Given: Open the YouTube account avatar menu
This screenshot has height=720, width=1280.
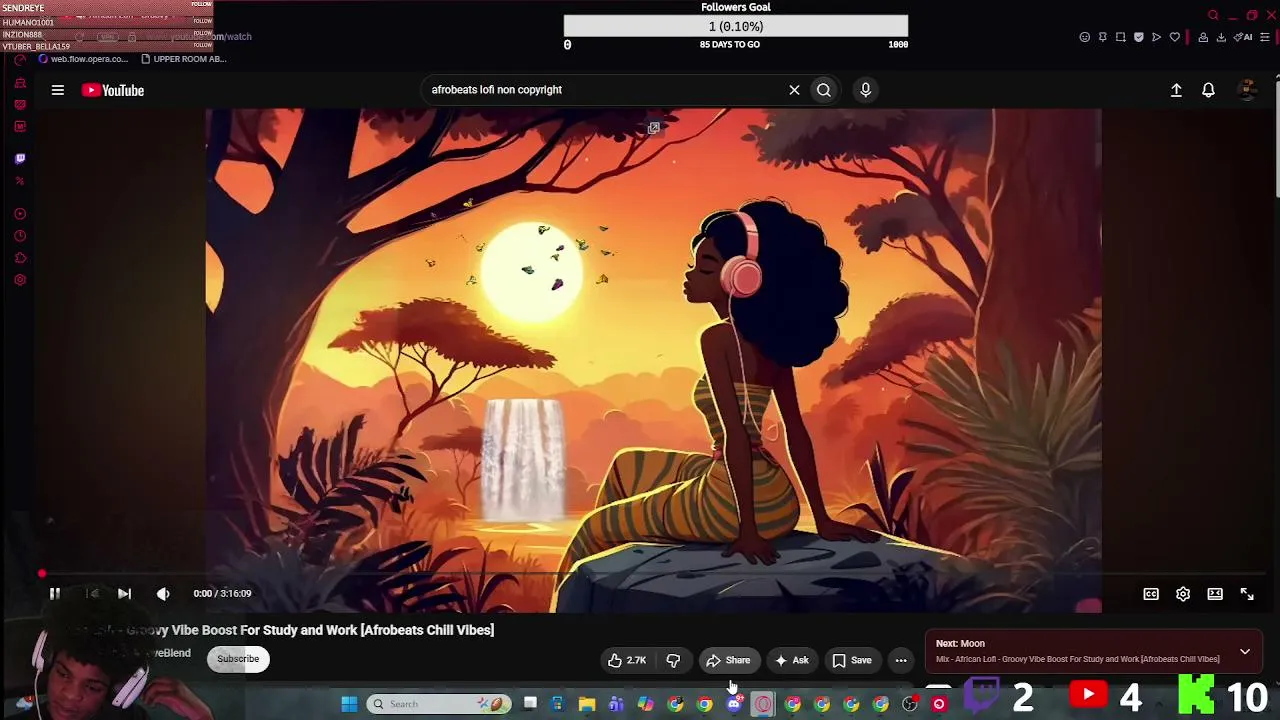Looking at the screenshot, I should [1247, 90].
